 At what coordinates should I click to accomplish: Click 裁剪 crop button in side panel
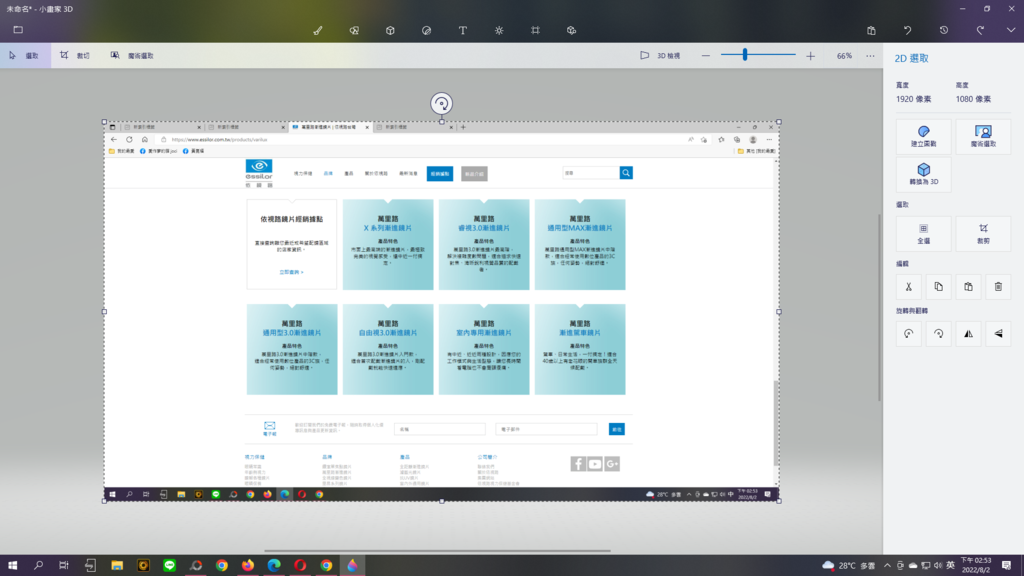[983, 234]
